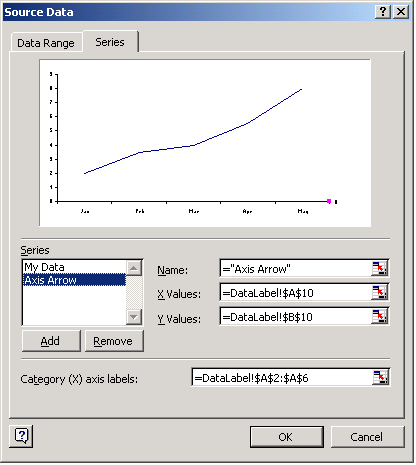Confirm with the OK button

(287, 437)
